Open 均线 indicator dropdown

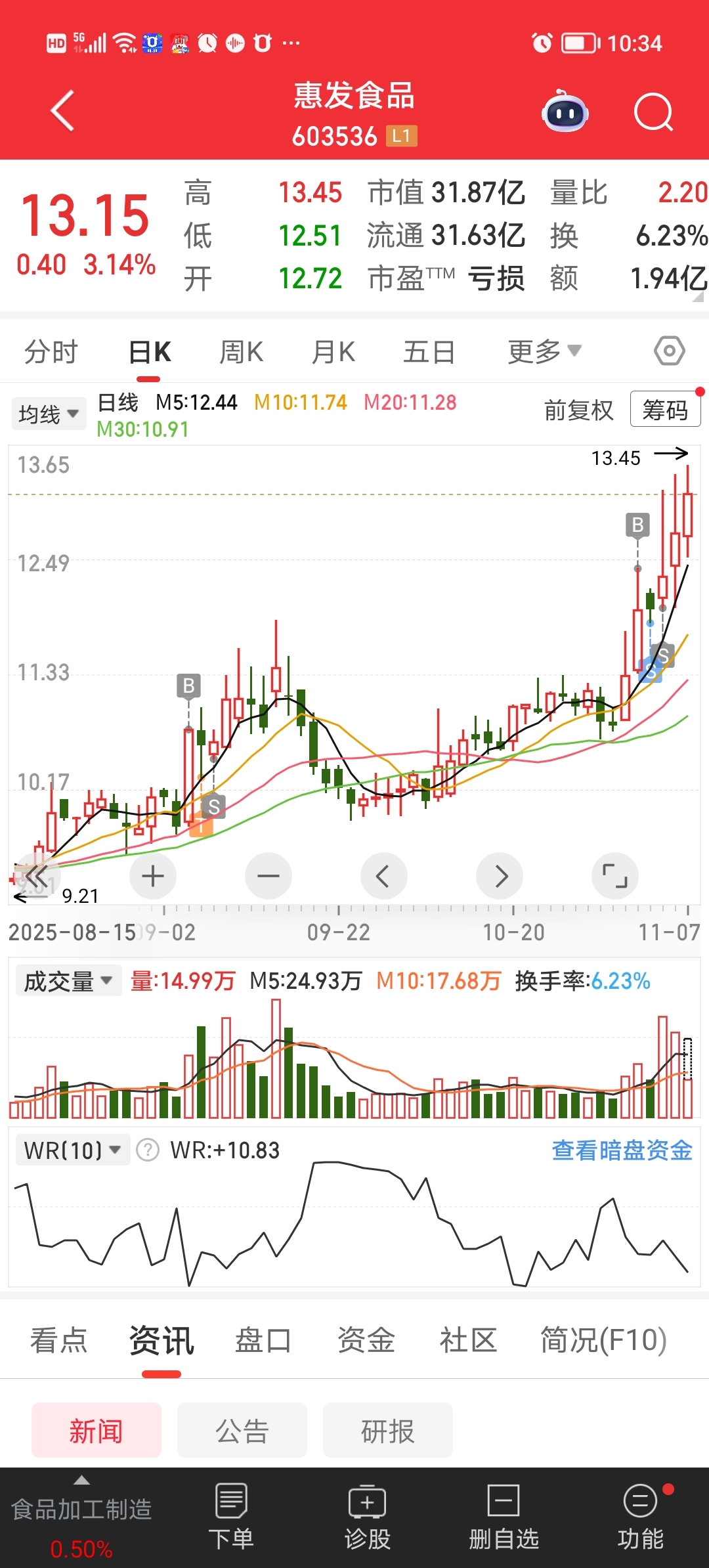49,414
